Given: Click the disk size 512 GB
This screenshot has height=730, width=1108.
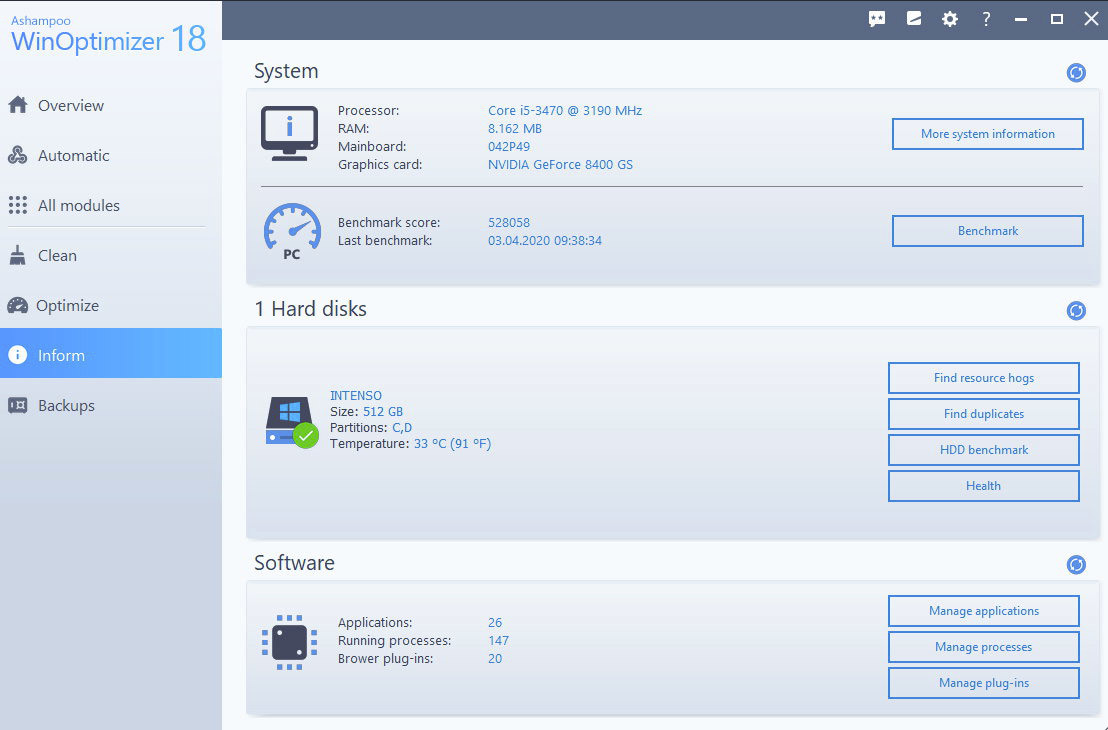Looking at the screenshot, I should click(383, 411).
